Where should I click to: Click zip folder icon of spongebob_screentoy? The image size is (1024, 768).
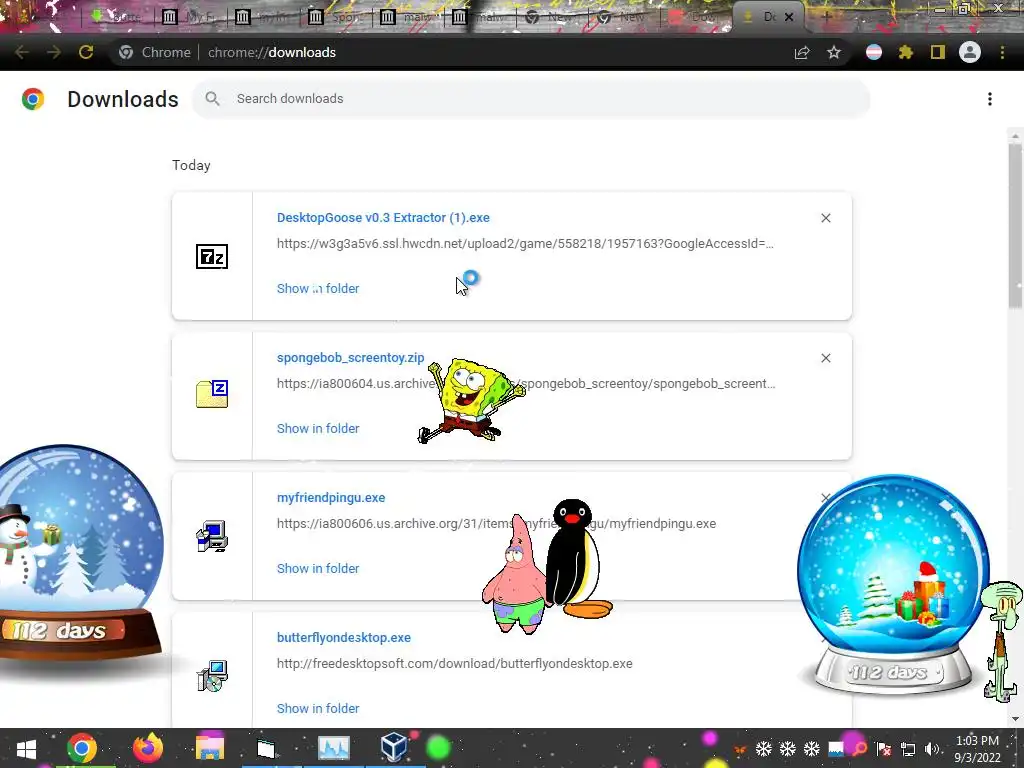pyautogui.click(x=212, y=394)
